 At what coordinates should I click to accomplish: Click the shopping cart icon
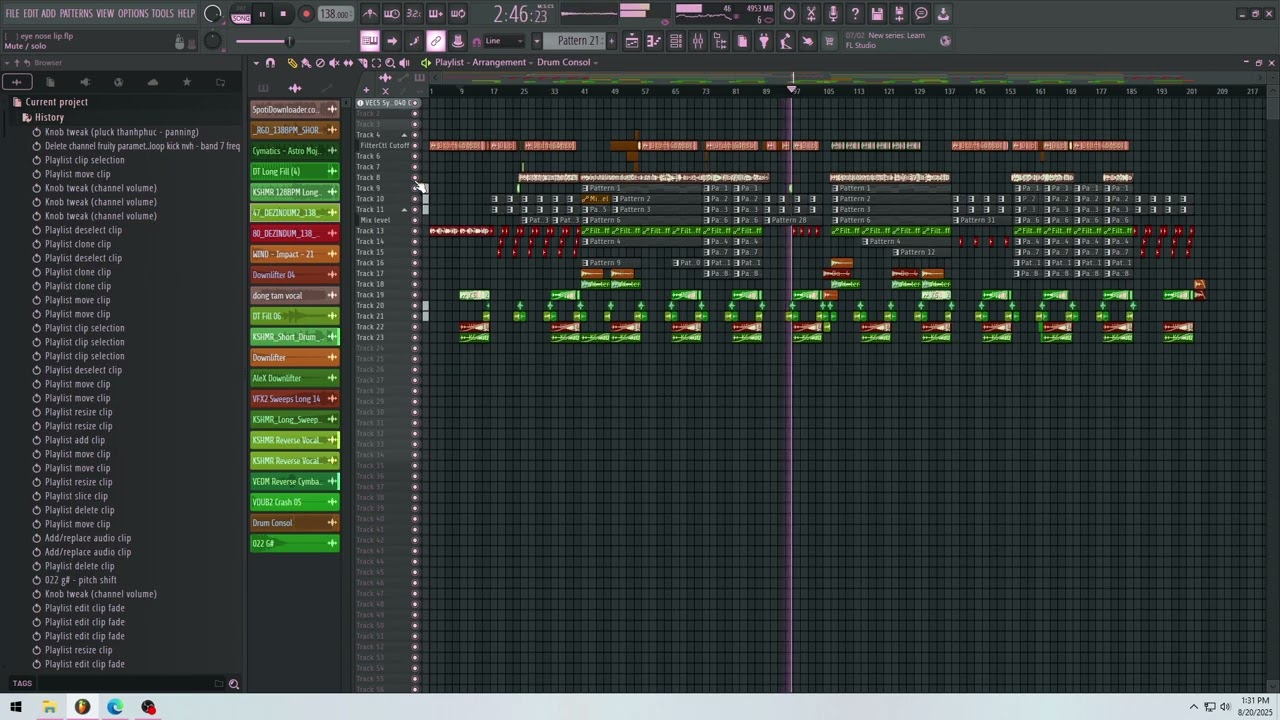(x=828, y=41)
